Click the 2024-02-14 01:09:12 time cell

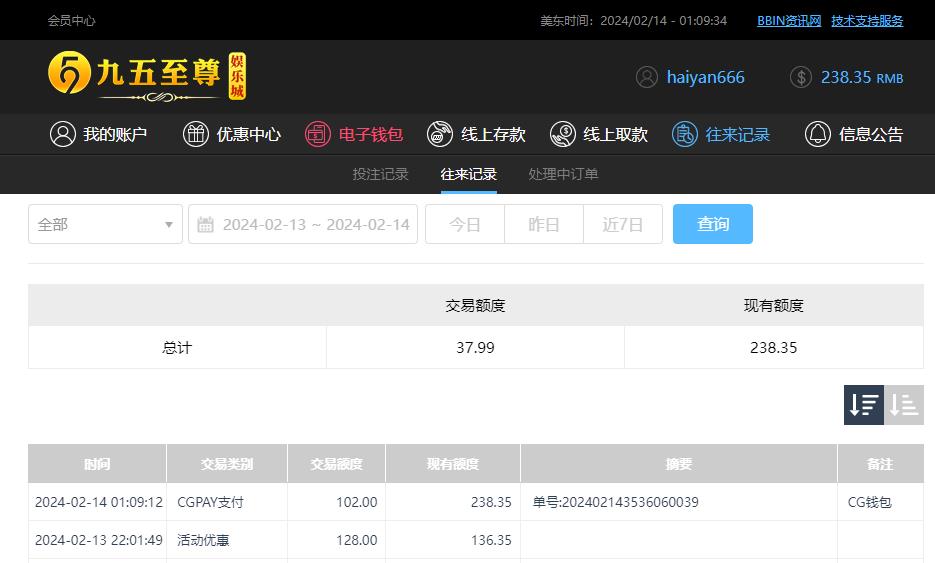pyautogui.click(x=99, y=502)
